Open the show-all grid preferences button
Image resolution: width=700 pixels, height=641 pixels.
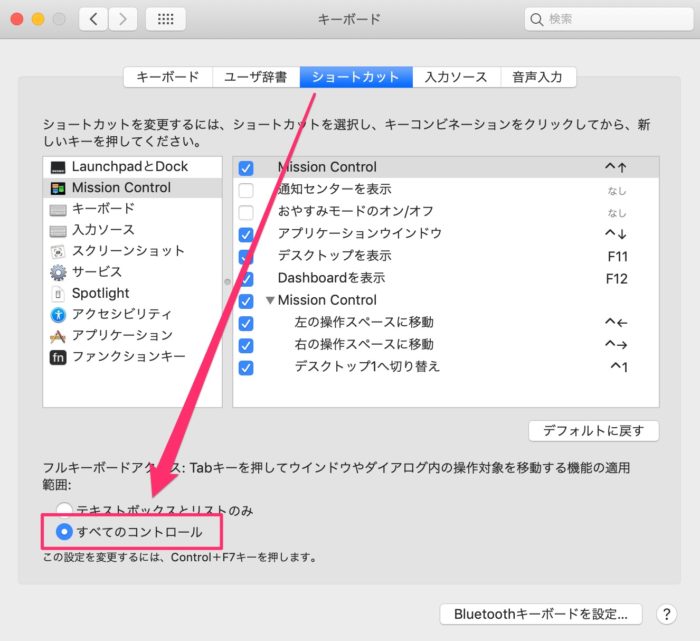(165, 19)
